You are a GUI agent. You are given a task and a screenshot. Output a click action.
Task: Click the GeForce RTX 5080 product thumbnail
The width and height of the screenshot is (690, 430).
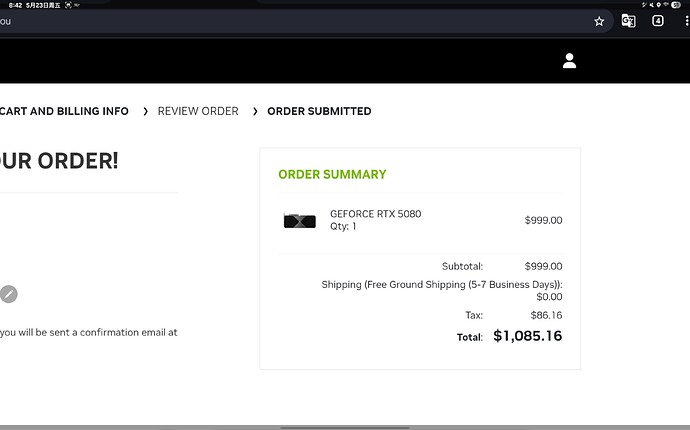pos(299,221)
